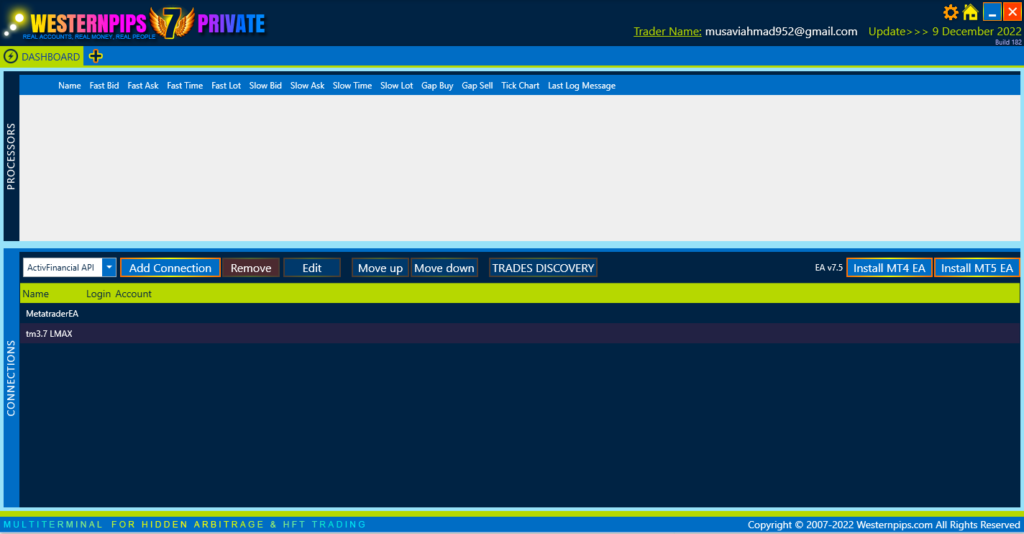The width and height of the screenshot is (1024, 534).
Task: Click the Fast Bid column header
Action: coord(104,86)
